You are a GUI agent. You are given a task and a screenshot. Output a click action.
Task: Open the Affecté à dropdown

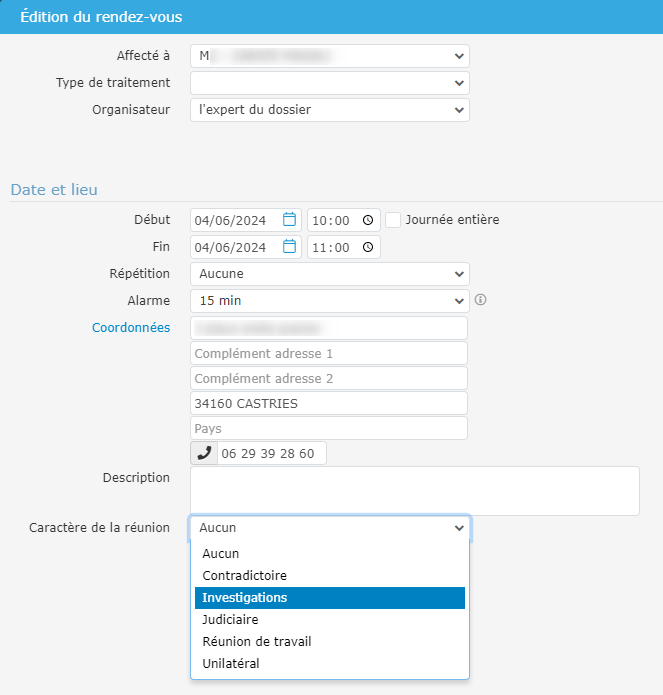[x=329, y=56]
